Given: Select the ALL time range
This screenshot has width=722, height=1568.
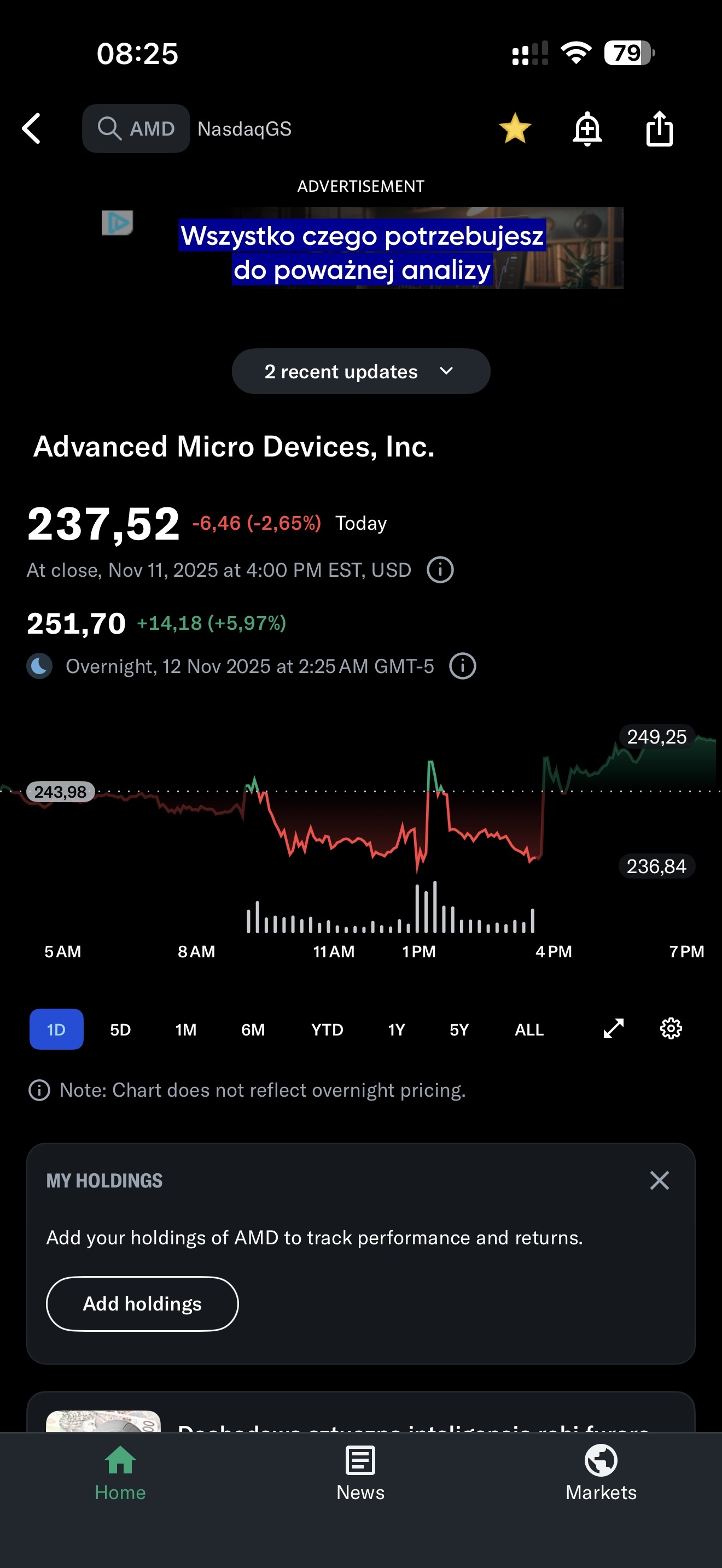Looking at the screenshot, I should coord(529,1029).
